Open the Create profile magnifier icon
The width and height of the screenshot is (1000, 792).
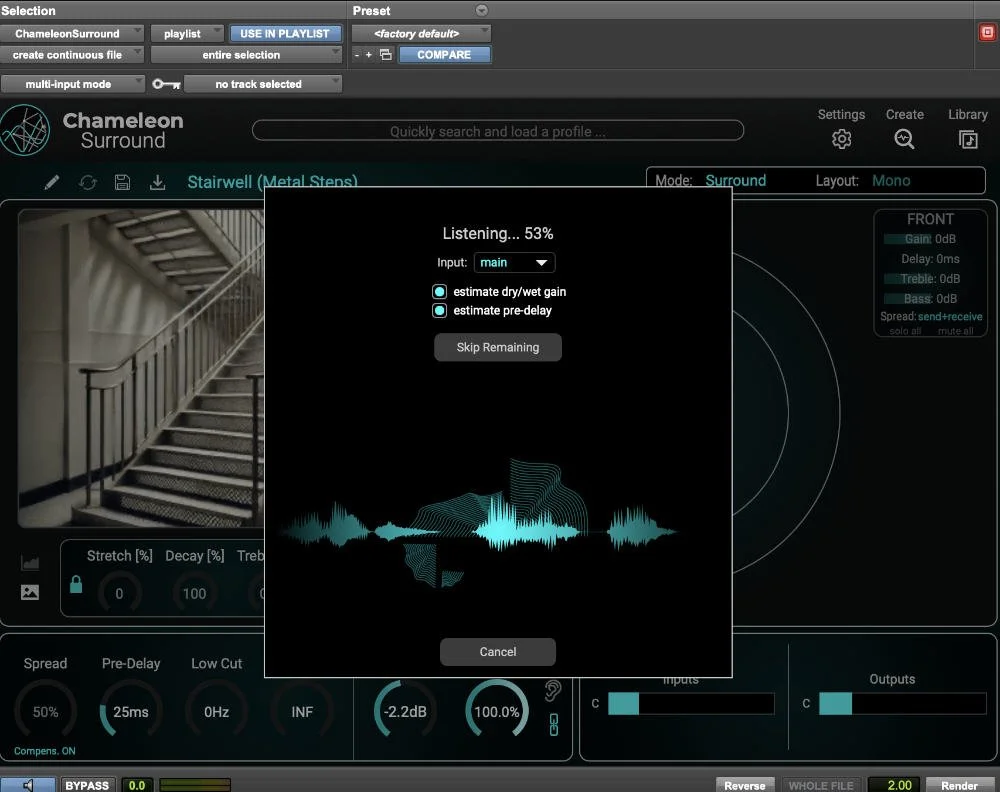point(904,139)
